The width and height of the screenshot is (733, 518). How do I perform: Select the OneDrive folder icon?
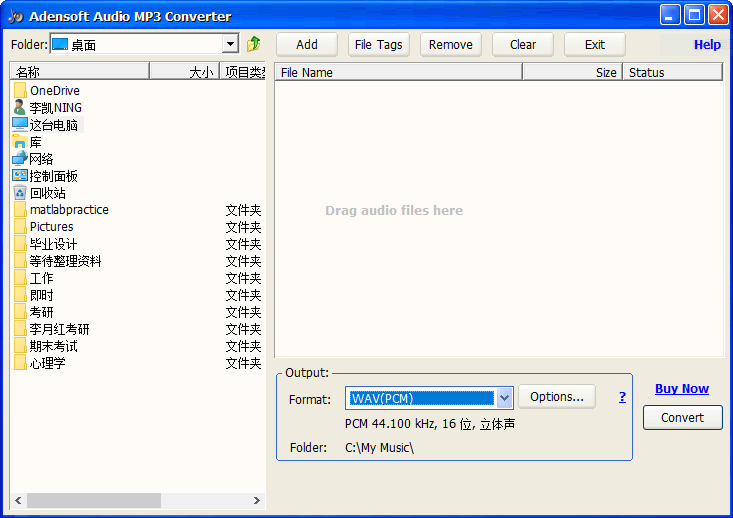pos(20,91)
